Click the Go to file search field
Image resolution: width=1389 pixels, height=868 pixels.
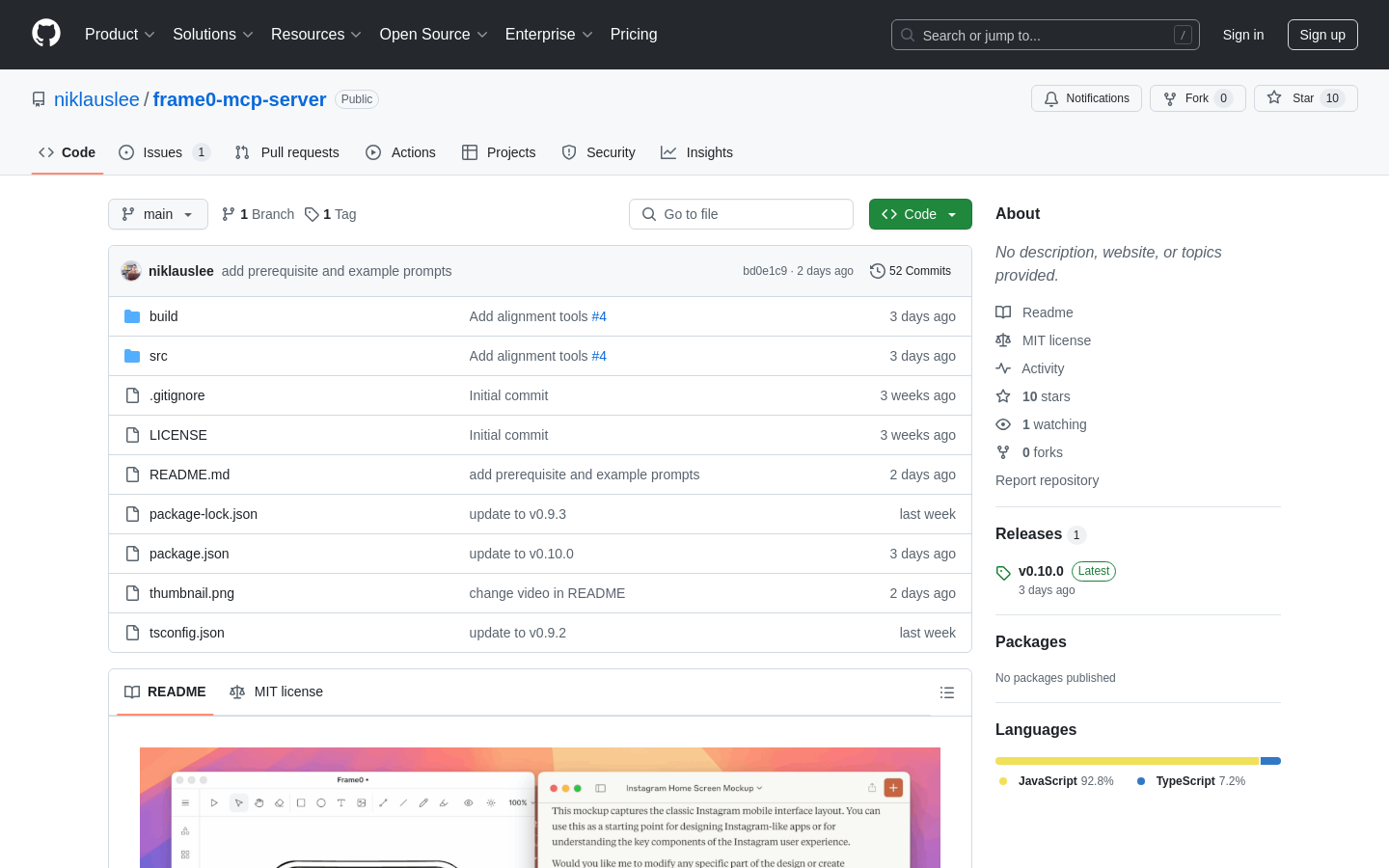[741, 214]
